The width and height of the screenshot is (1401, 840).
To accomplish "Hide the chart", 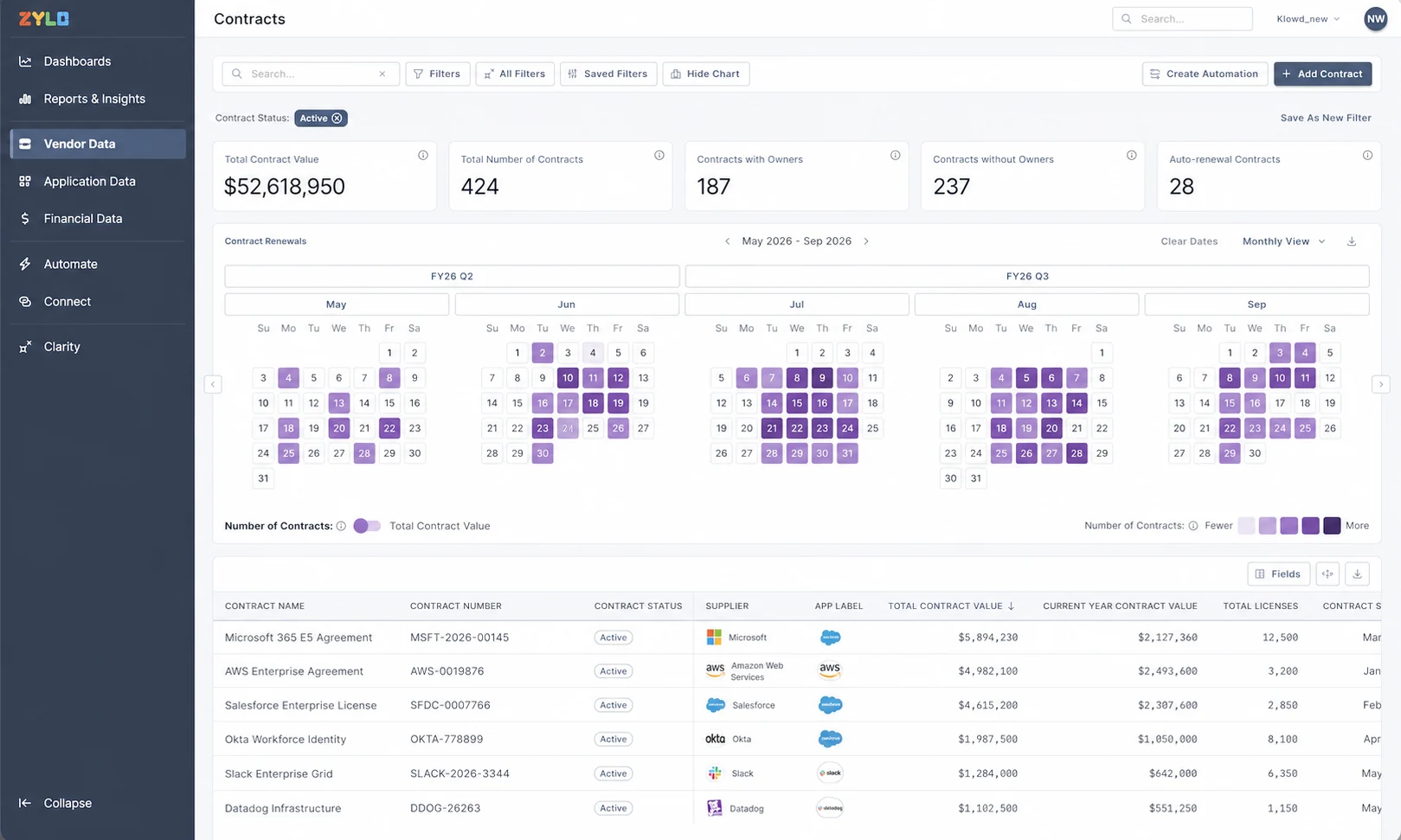I will [705, 74].
